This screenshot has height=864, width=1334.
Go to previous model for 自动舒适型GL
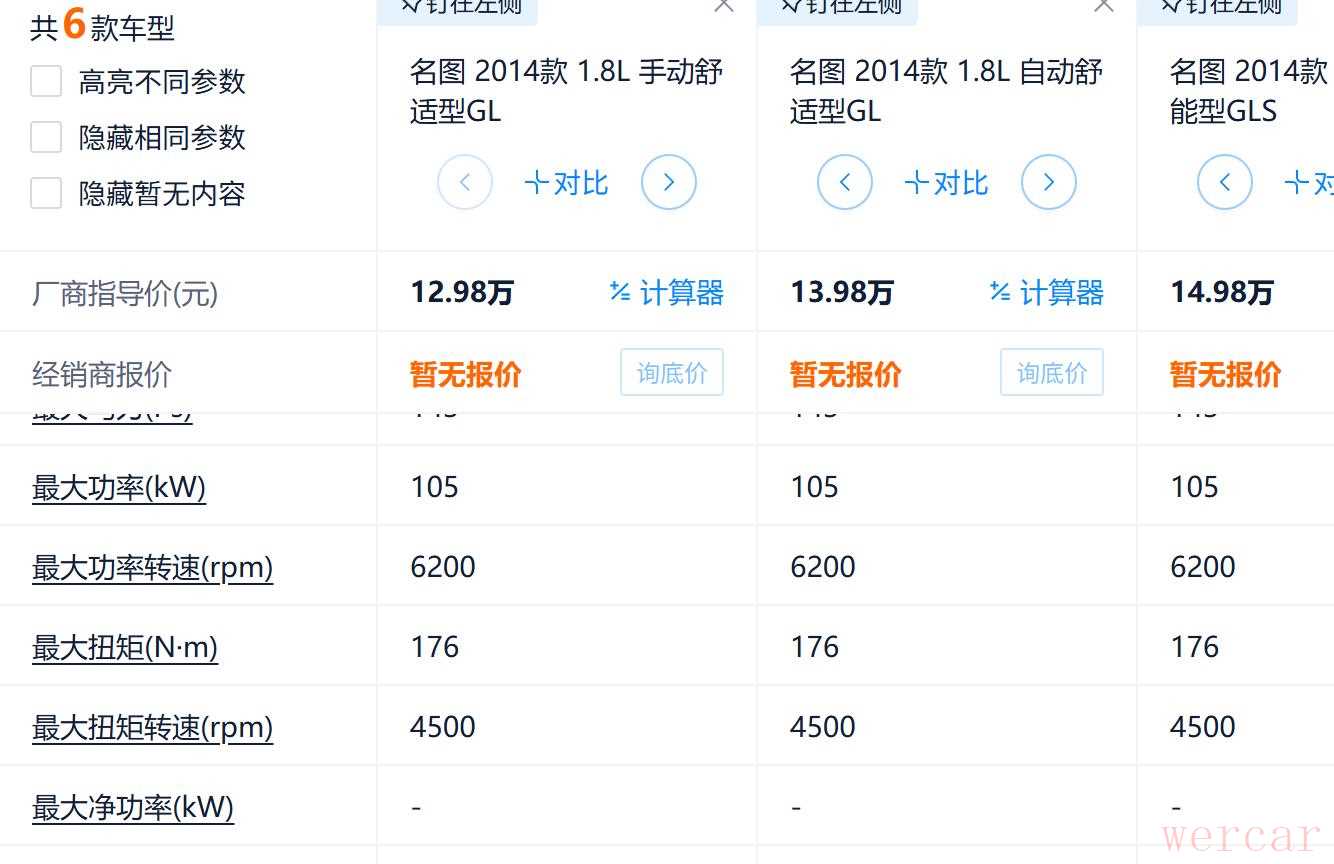tap(845, 182)
